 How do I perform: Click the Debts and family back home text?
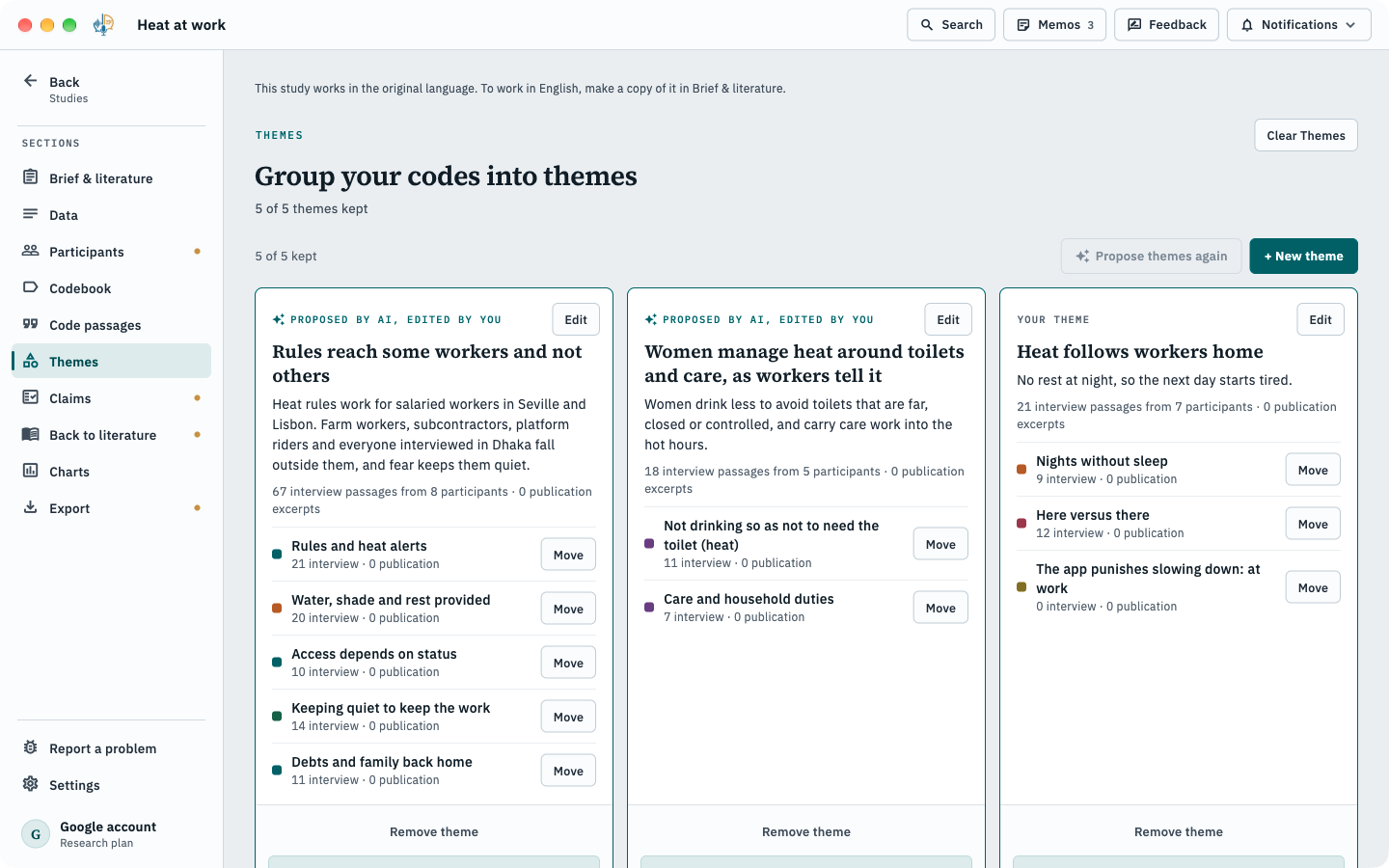[x=382, y=762]
